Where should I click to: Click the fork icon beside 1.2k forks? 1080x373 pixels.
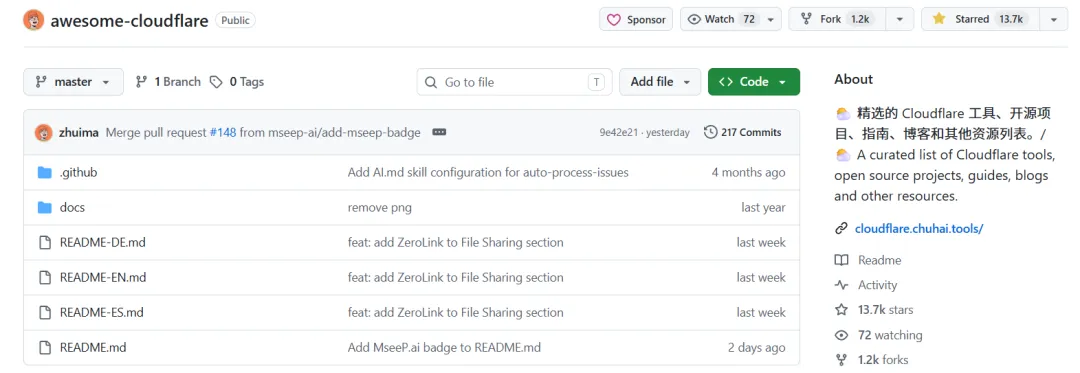pos(841,360)
